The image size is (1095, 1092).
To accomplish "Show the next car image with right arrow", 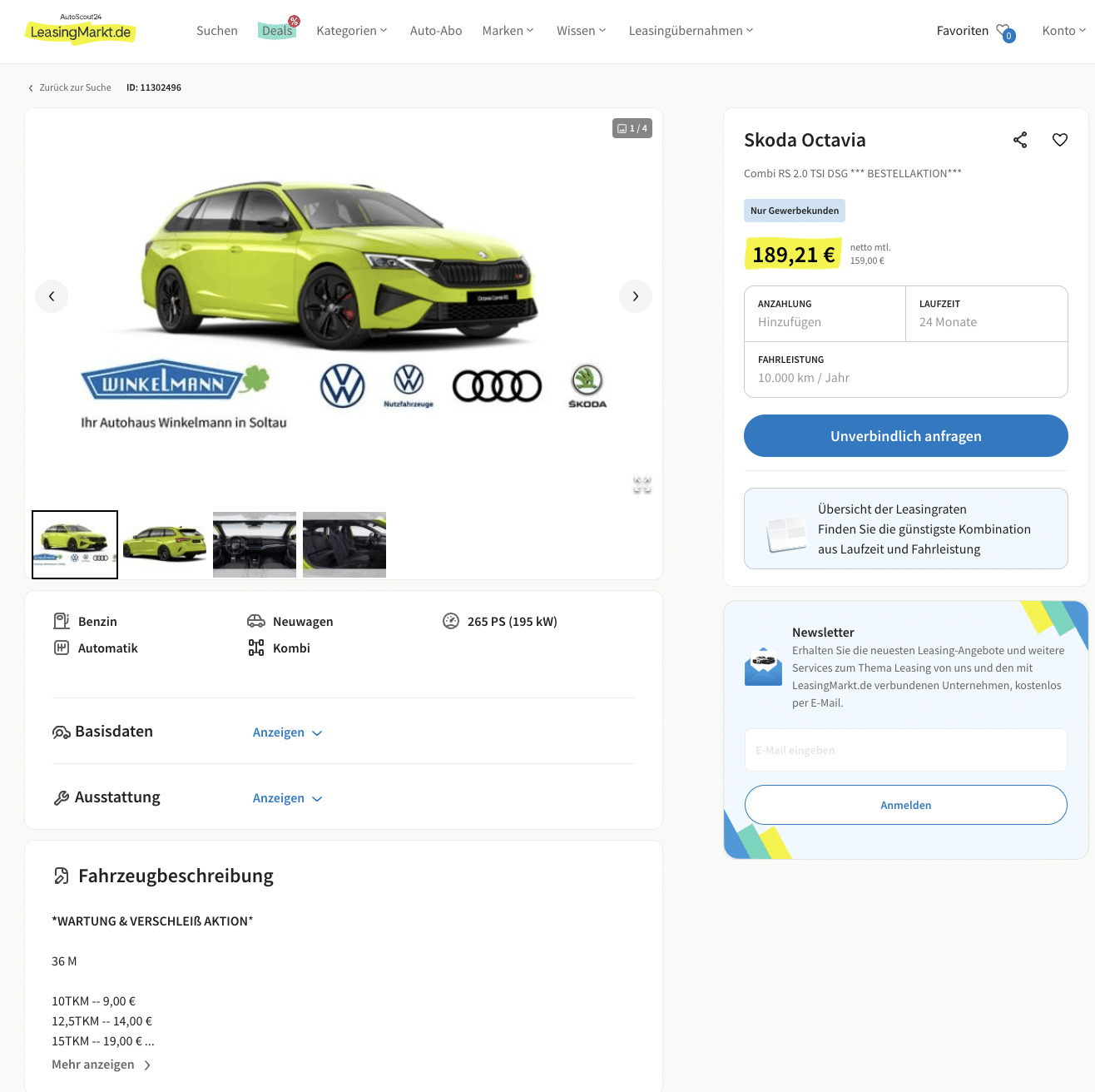I will pyautogui.click(x=636, y=296).
